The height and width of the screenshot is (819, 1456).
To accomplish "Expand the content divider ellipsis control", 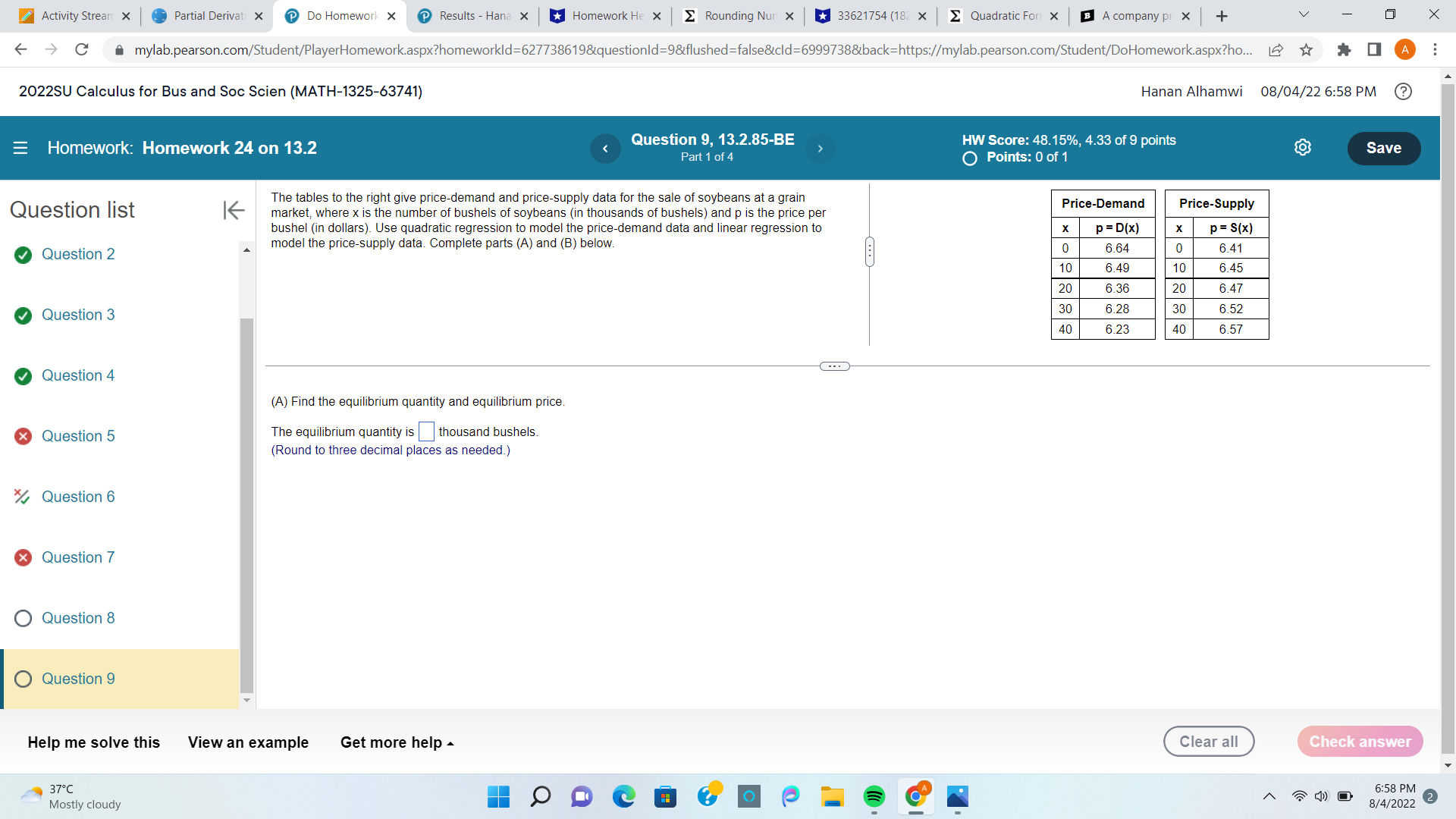I will coord(834,366).
